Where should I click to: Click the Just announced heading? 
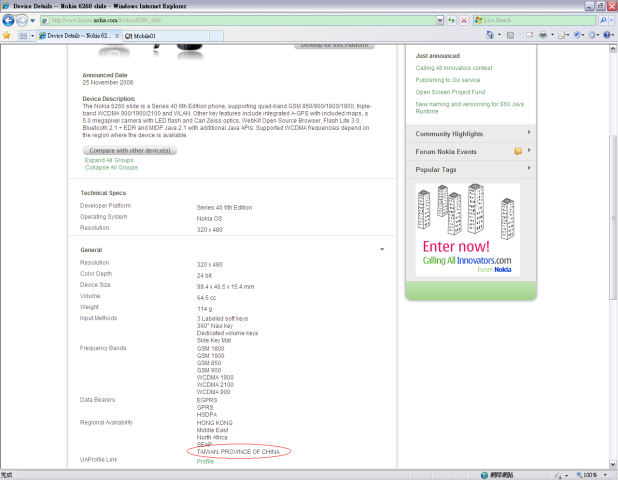pos(437,56)
